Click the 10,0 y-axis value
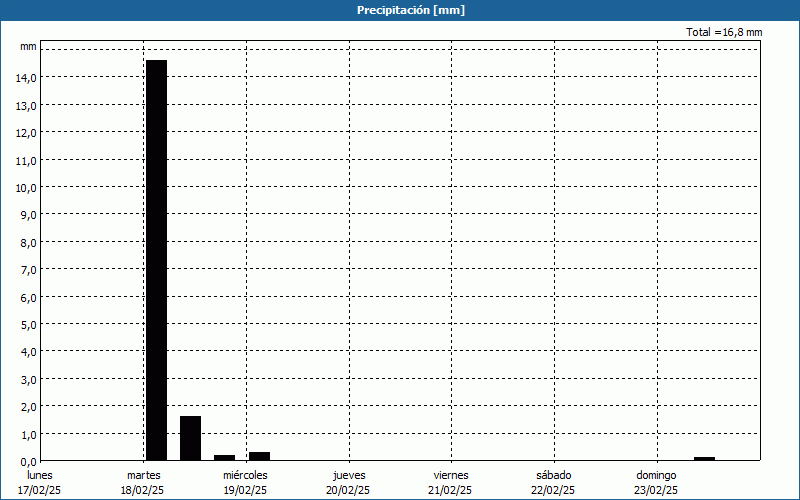This screenshot has width=800, height=500. point(26,188)
